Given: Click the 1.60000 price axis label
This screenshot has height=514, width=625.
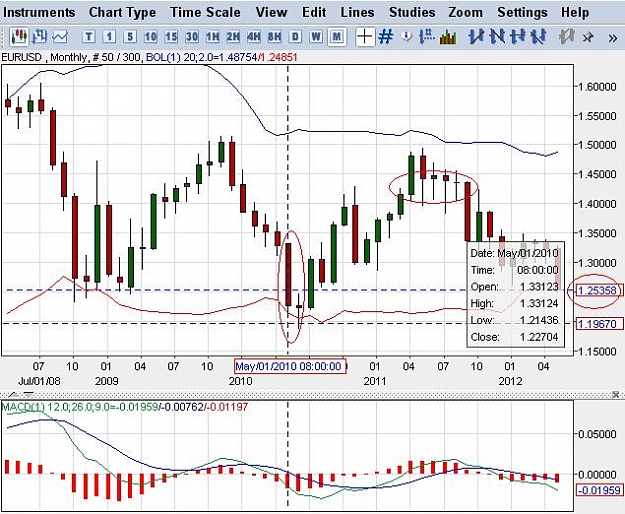Looking at the screenshot, I should [x=597, y=87].
